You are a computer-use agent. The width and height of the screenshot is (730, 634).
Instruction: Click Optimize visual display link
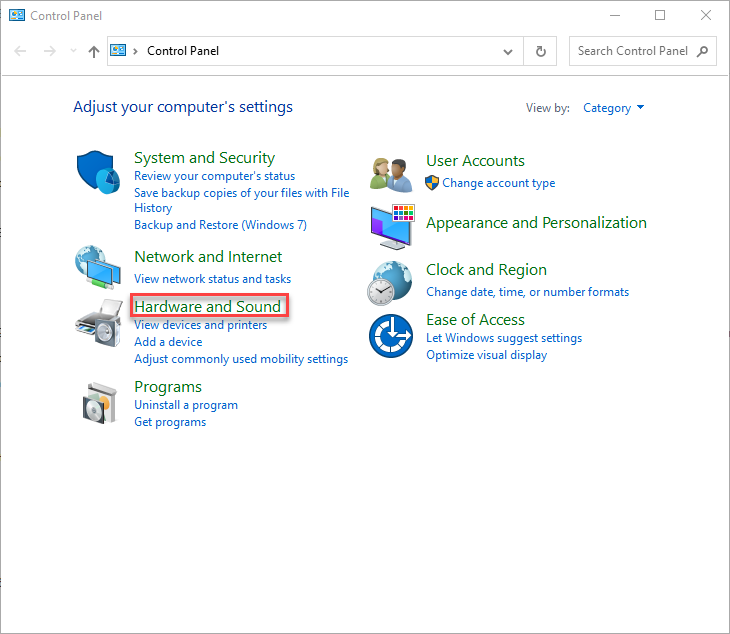click(487, 355)
